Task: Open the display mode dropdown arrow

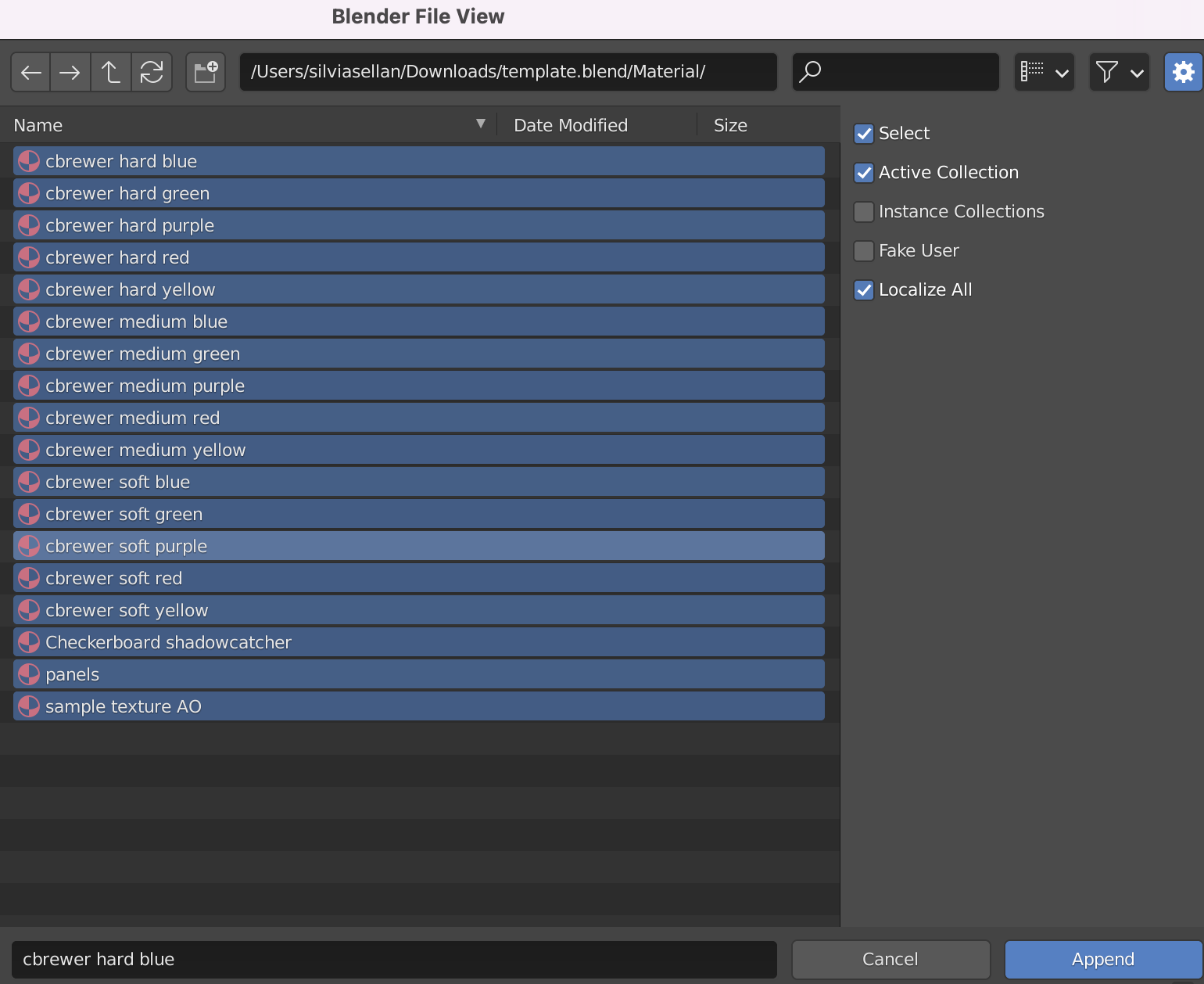Action: pyautogui.click(x=1062, y=74)
